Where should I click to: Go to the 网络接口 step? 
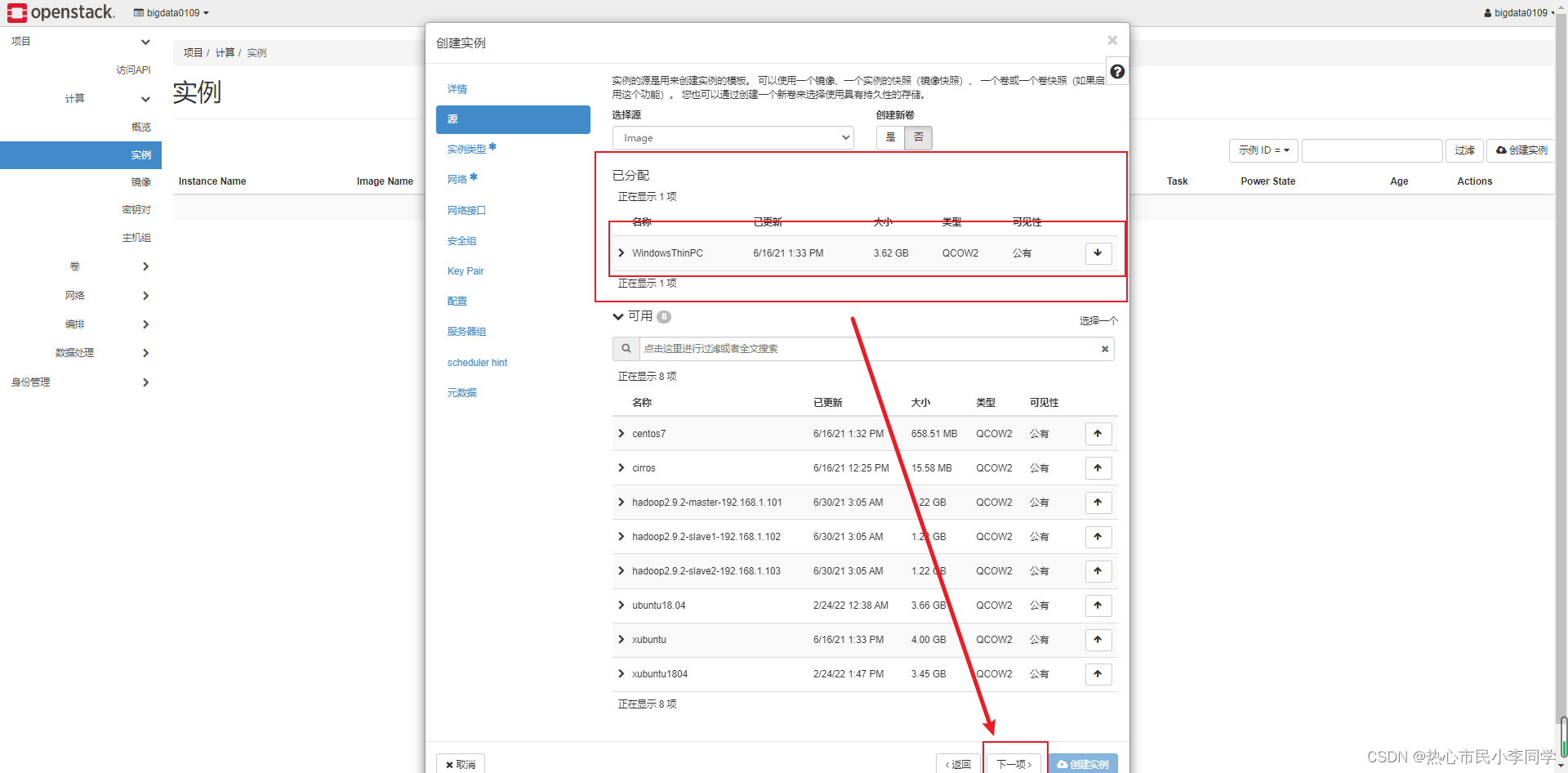pos(466,211)
